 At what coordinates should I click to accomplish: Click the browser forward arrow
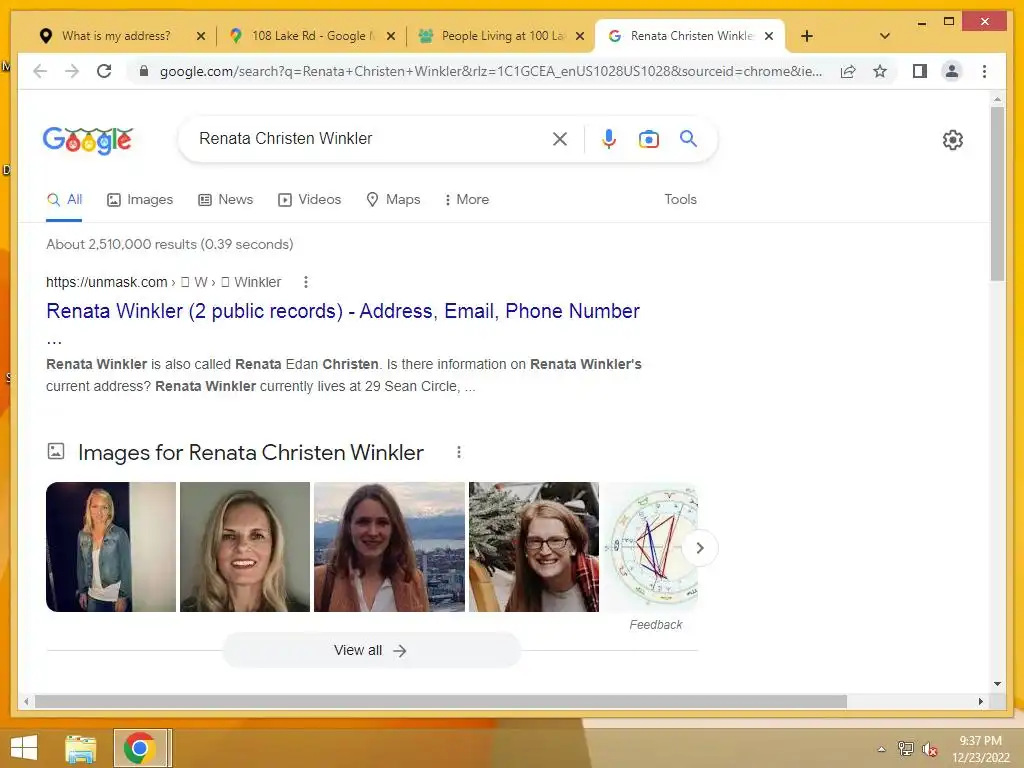[x=72, y=71]
